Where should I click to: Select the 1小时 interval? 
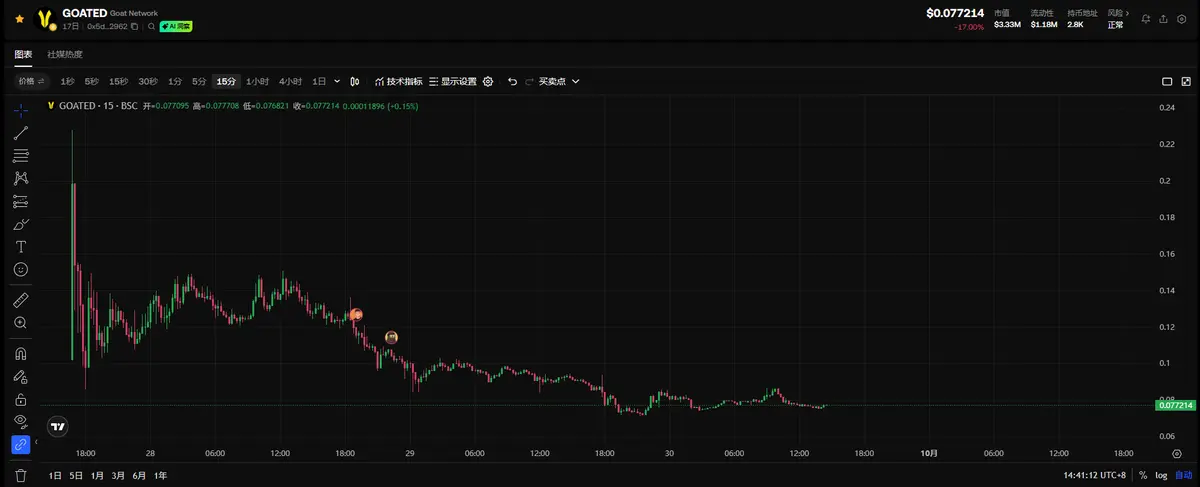(x=258, y=81)
